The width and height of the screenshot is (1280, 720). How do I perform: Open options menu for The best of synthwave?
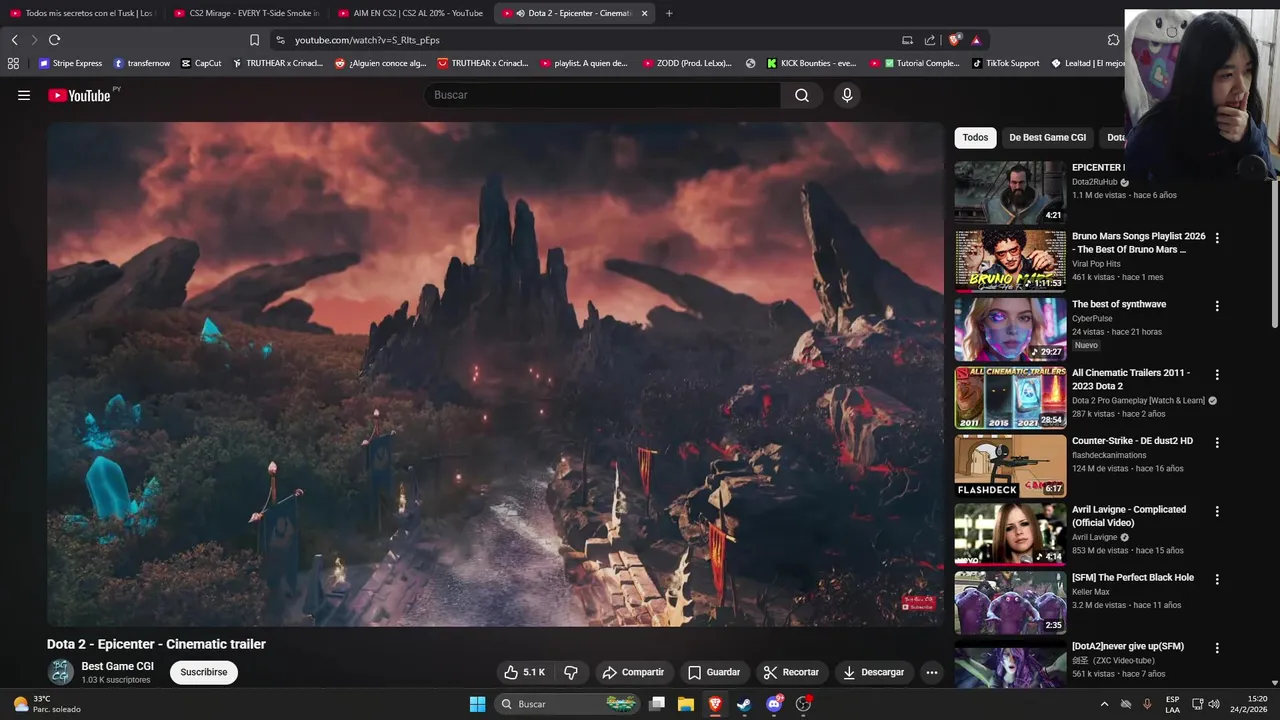(1217, 306)
